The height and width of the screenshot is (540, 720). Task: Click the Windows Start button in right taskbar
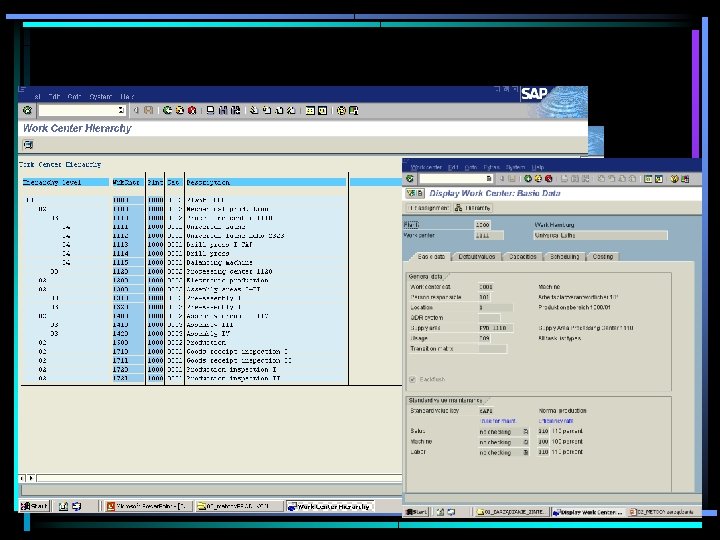[418, 512]
